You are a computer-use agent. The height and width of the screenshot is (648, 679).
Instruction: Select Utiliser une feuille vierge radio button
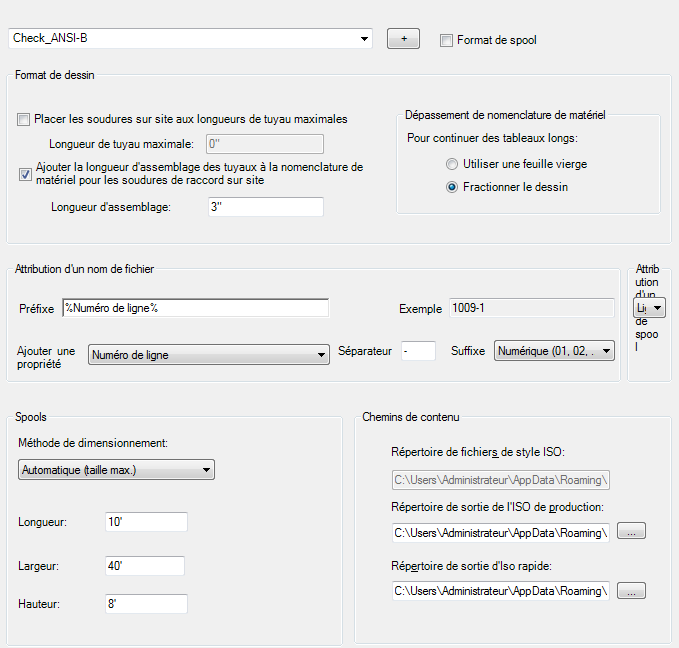pyautogui.click(x=452, y=163)
